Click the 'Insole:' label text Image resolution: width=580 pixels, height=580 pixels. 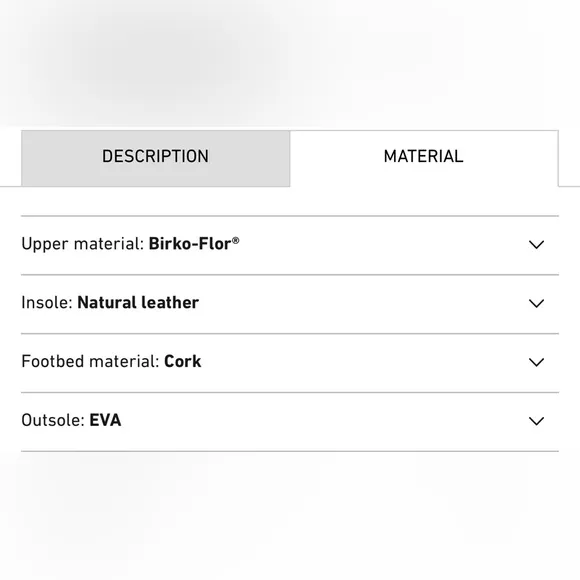[47, 303]
